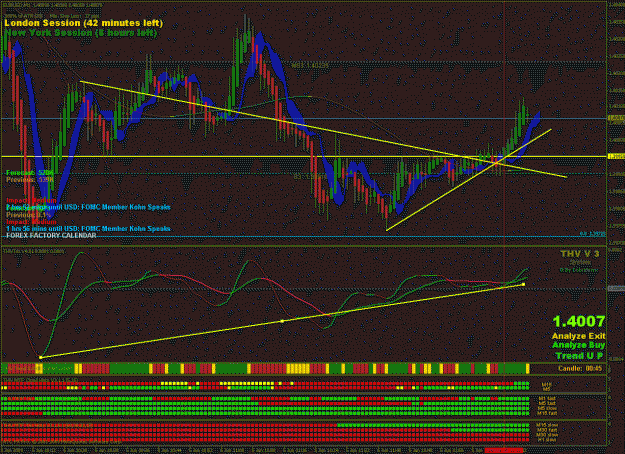The image size is (625, 454).
Task: Click the Analyze Exit signal text
Action: coord(578,336)
